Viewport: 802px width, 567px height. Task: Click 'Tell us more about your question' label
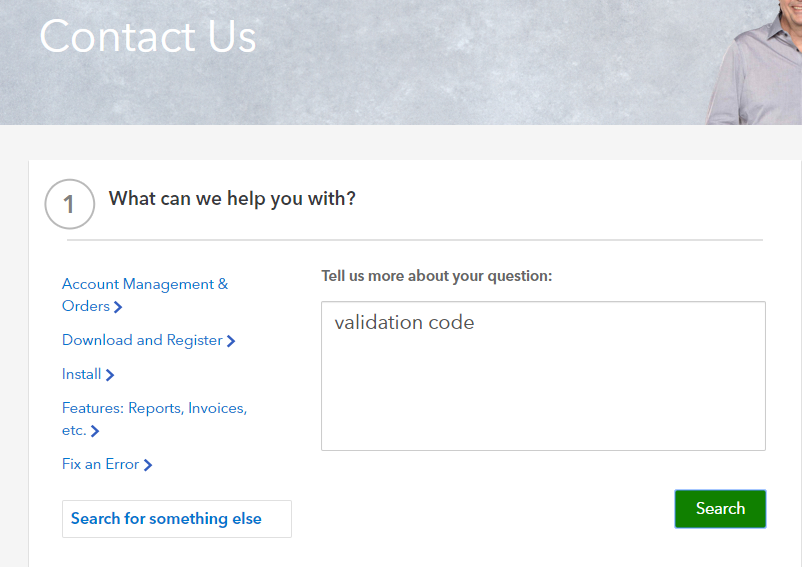pyautogui.click(x=436, y=276)
